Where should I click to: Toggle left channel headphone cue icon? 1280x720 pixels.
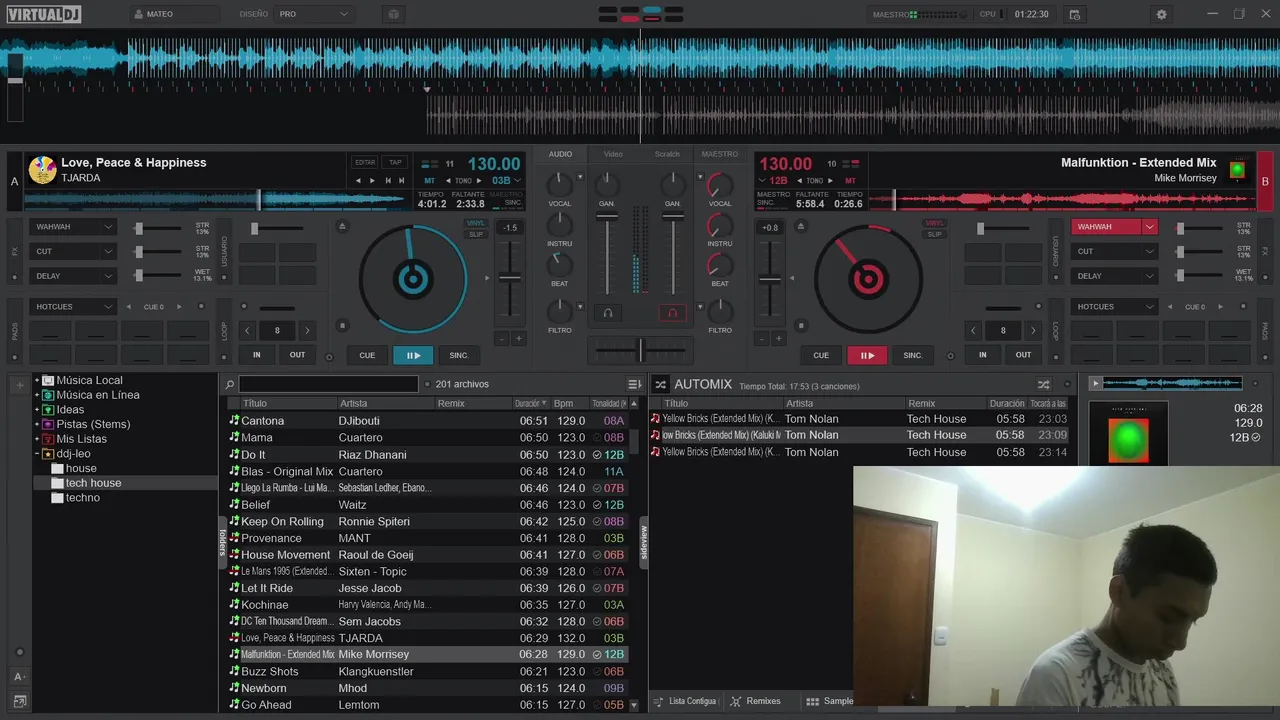[607, 313]
